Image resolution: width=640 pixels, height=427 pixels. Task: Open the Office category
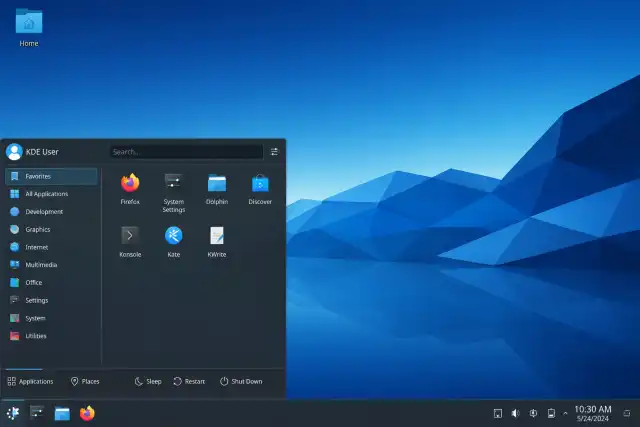coord(51,282)
